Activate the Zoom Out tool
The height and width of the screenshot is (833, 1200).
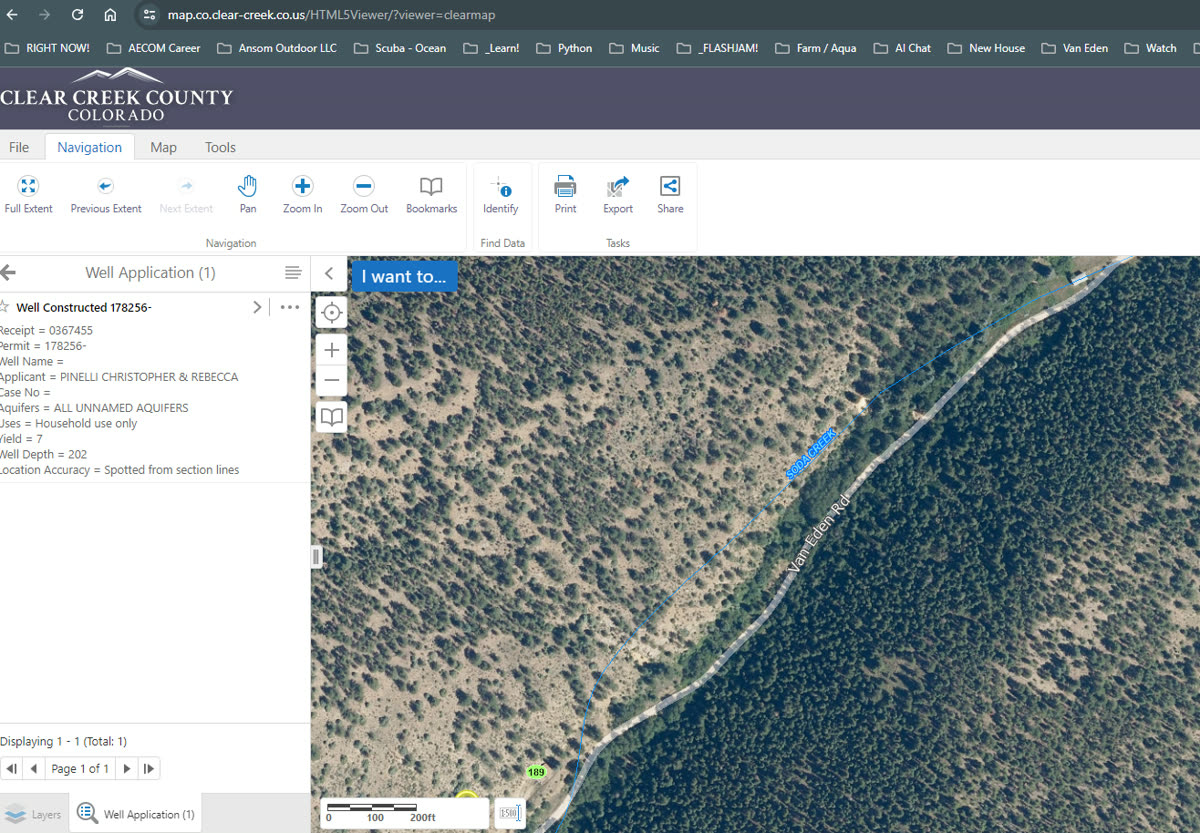click(x=364, y=195)
